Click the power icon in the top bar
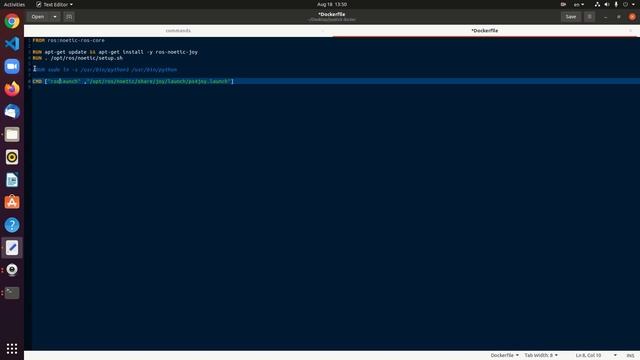 [x=625, y=4]
